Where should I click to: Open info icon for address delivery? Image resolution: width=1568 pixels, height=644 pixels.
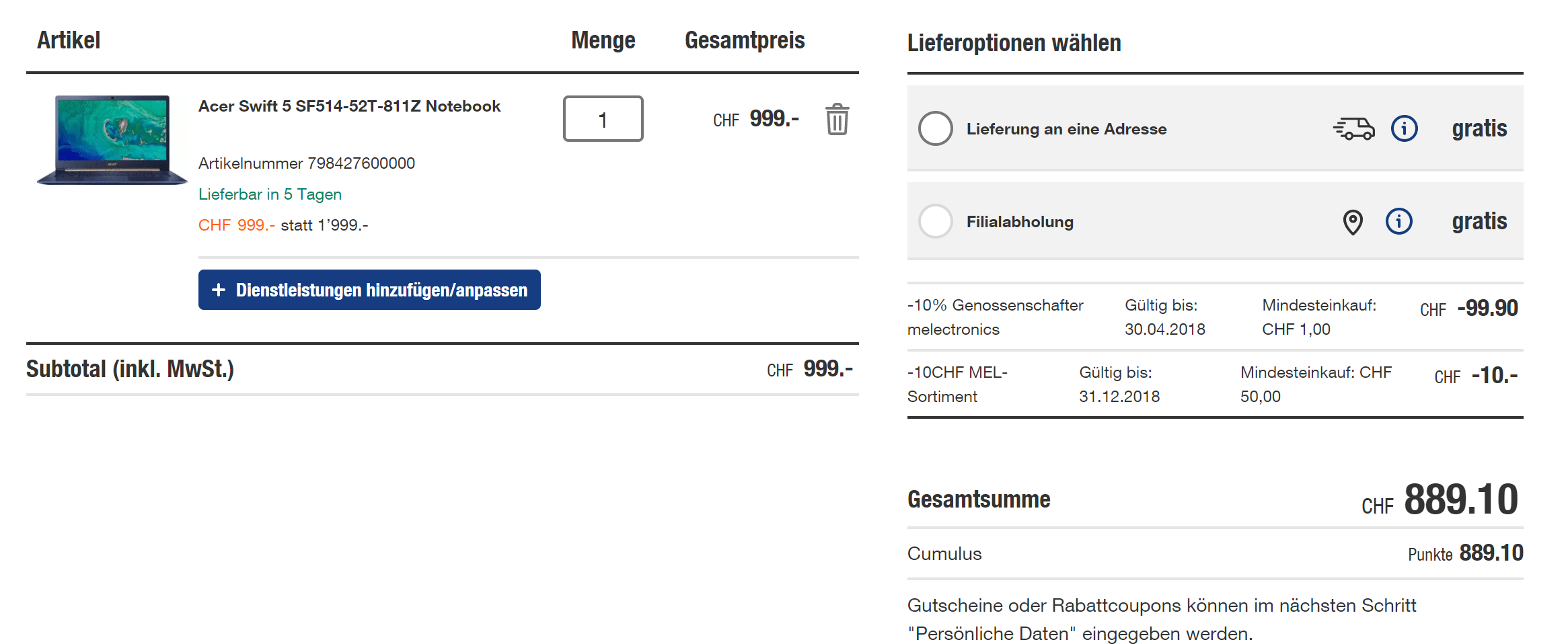[x=1404, y=128]
